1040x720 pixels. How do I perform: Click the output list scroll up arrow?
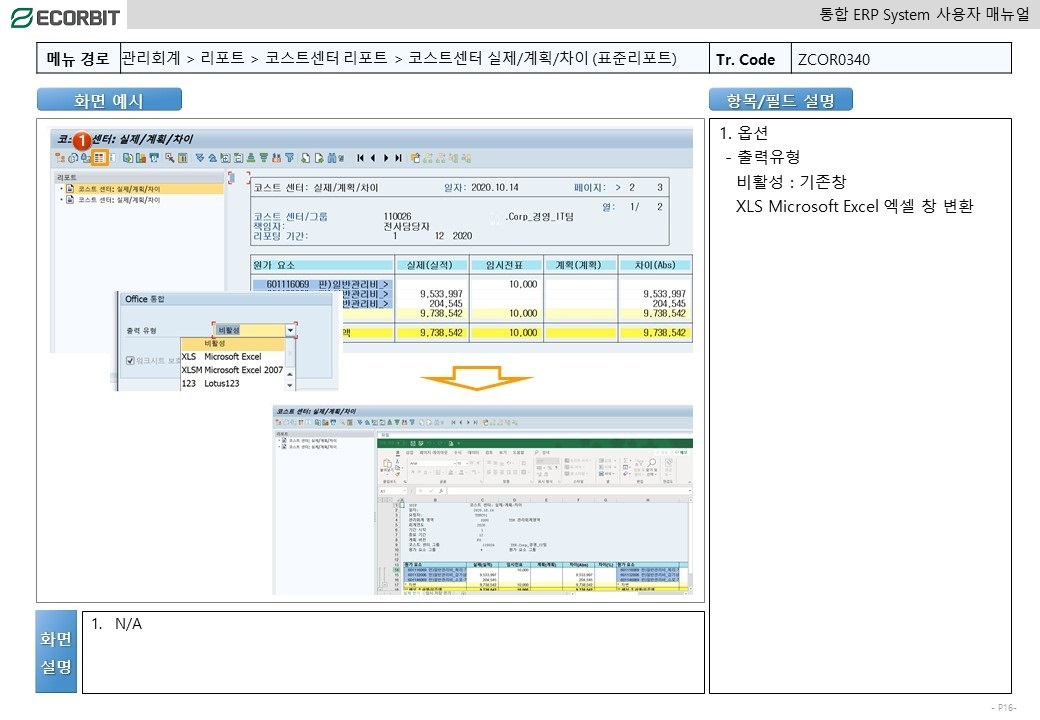[289, 375]
